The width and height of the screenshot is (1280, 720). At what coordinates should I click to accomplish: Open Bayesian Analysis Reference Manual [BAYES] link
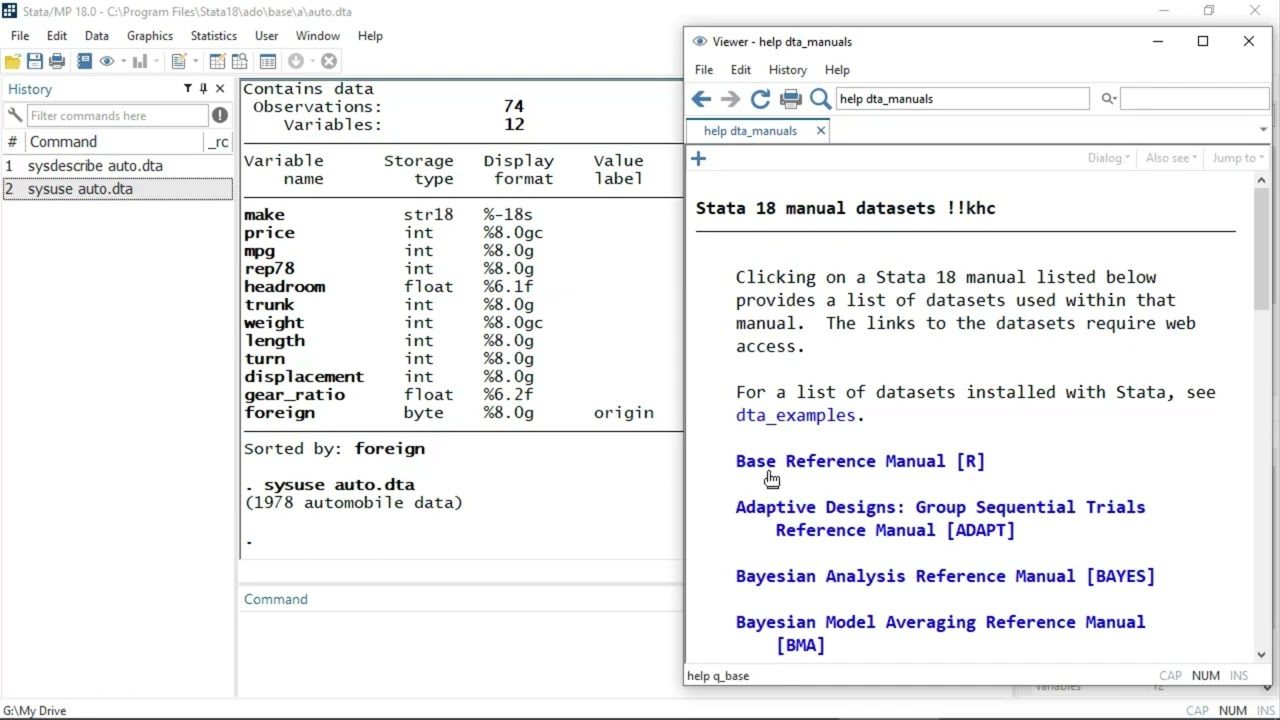pyautogui.click(x=945, y=576)
